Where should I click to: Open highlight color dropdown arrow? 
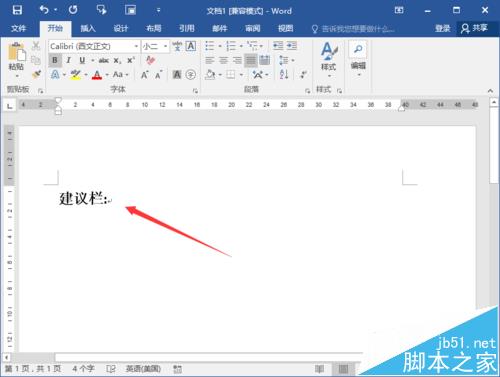point(86,75)
